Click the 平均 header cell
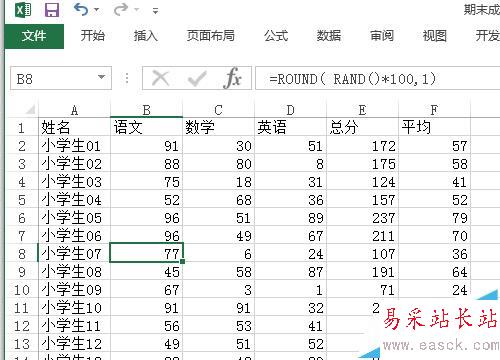This screenshot has height=360, width=500. (x=434, y=127)
